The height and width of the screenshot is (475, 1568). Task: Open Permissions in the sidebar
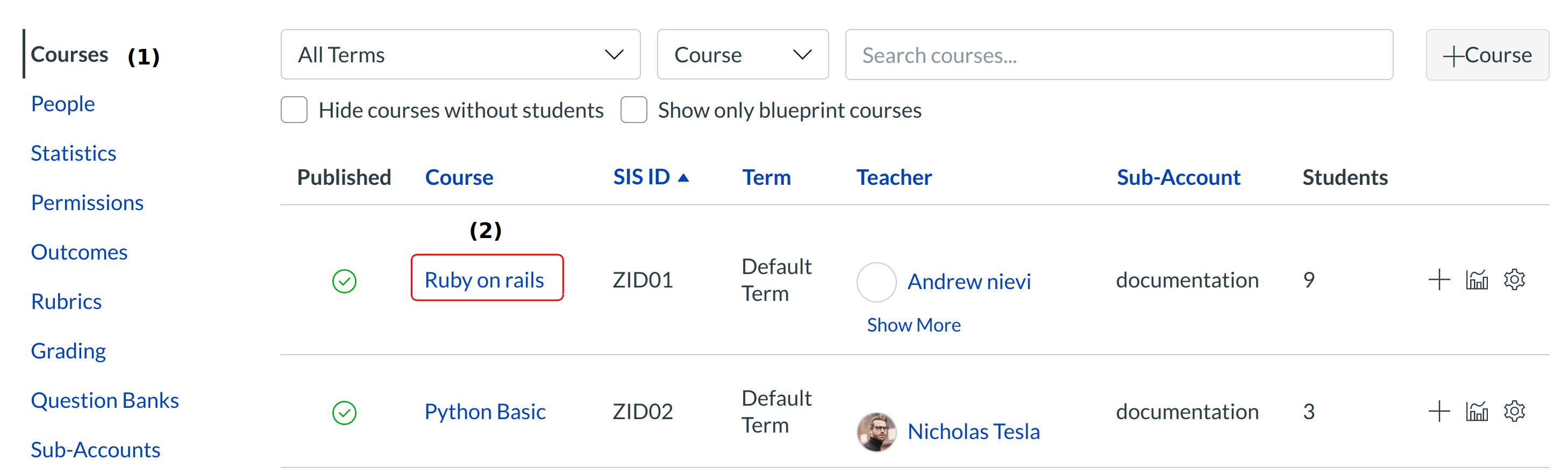coord(87,203)
